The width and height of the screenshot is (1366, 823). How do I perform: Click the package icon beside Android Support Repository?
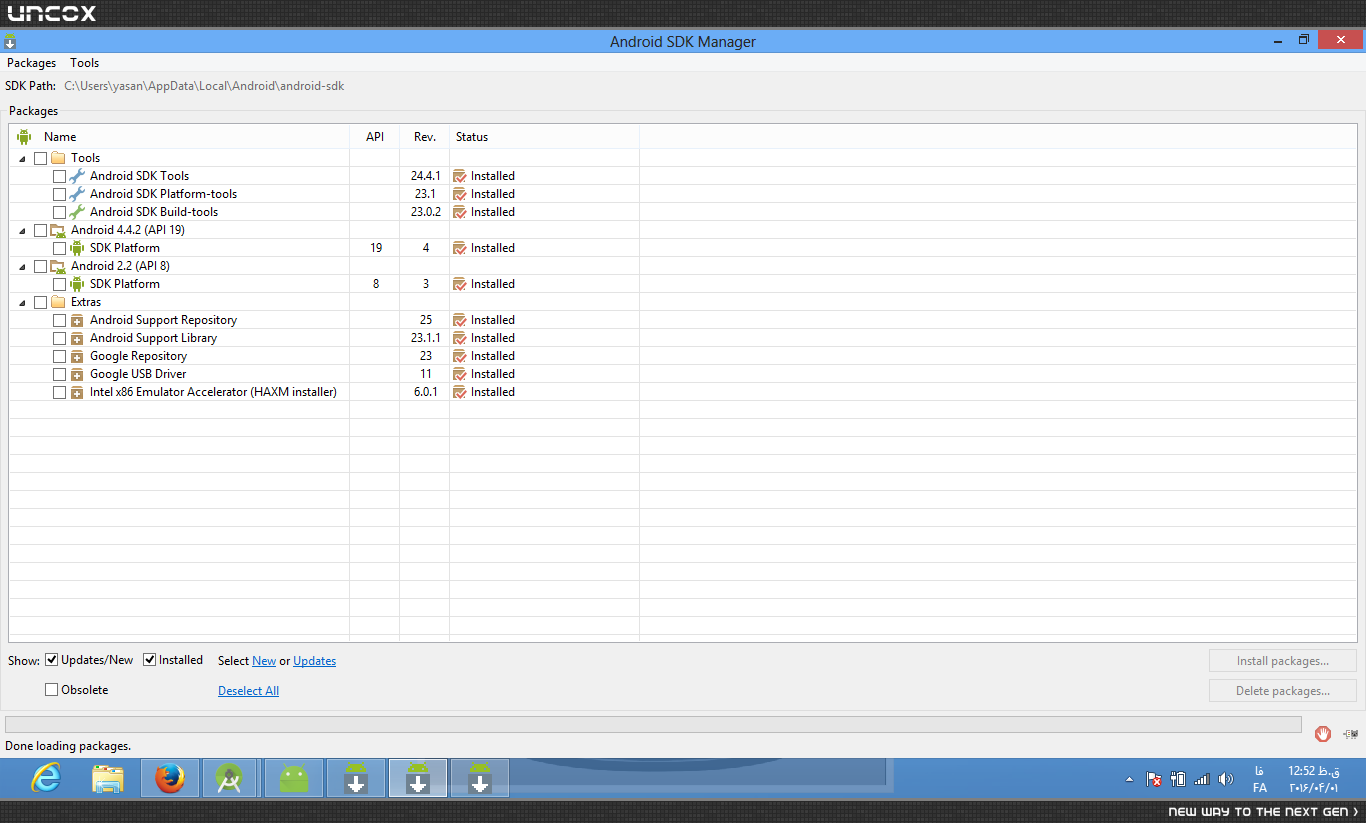77,320
